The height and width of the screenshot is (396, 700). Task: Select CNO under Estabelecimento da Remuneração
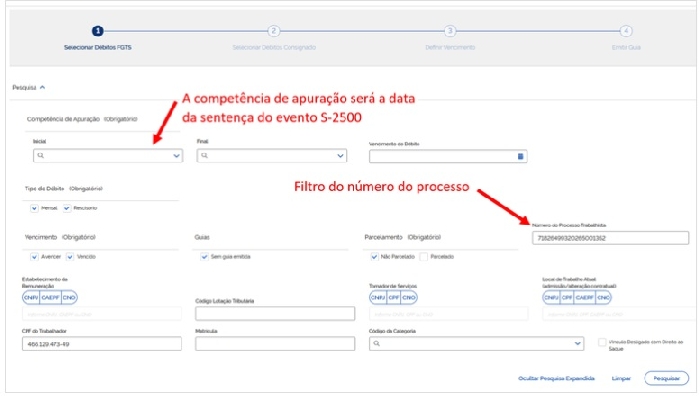69,297
